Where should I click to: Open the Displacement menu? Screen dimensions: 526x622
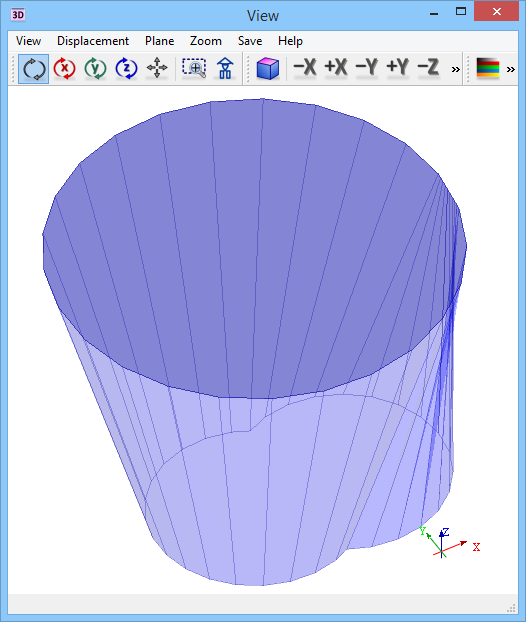click(93, 41)
